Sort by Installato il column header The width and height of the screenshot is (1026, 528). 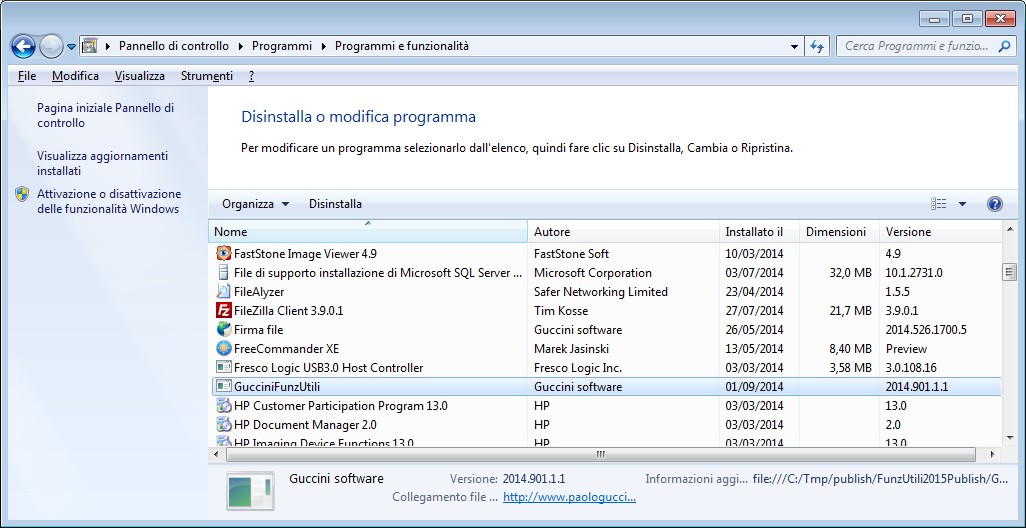tap(759, 232)
